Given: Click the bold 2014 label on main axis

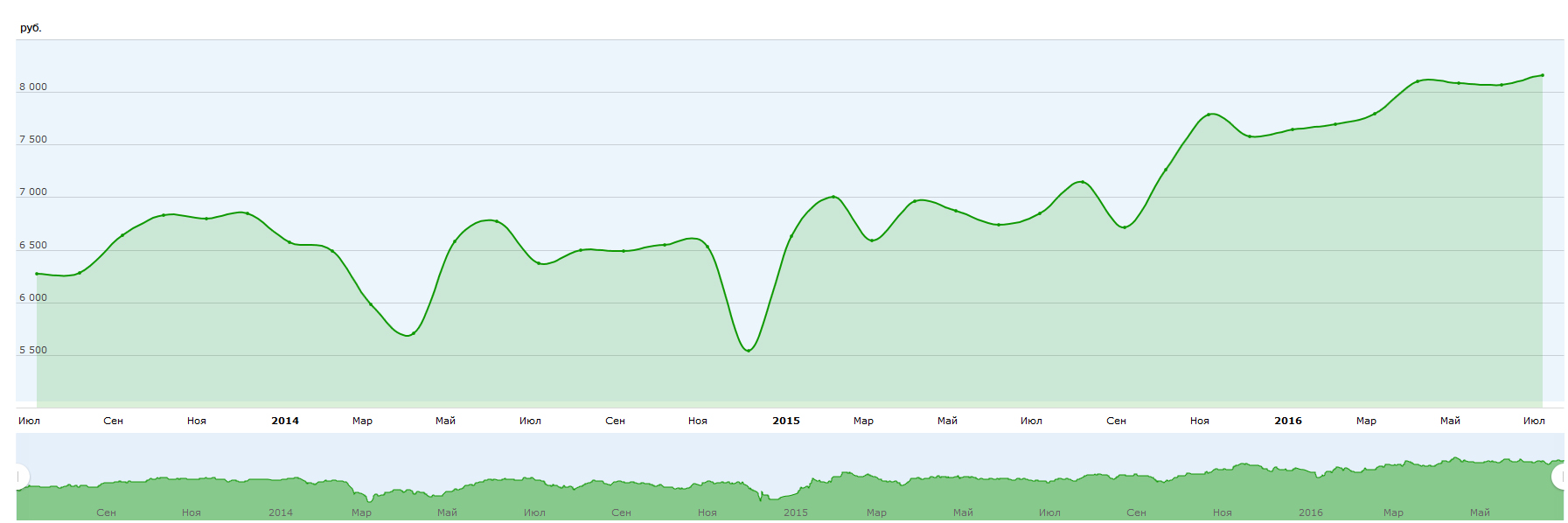Looking at the screenshot, I should coord(285,421).
